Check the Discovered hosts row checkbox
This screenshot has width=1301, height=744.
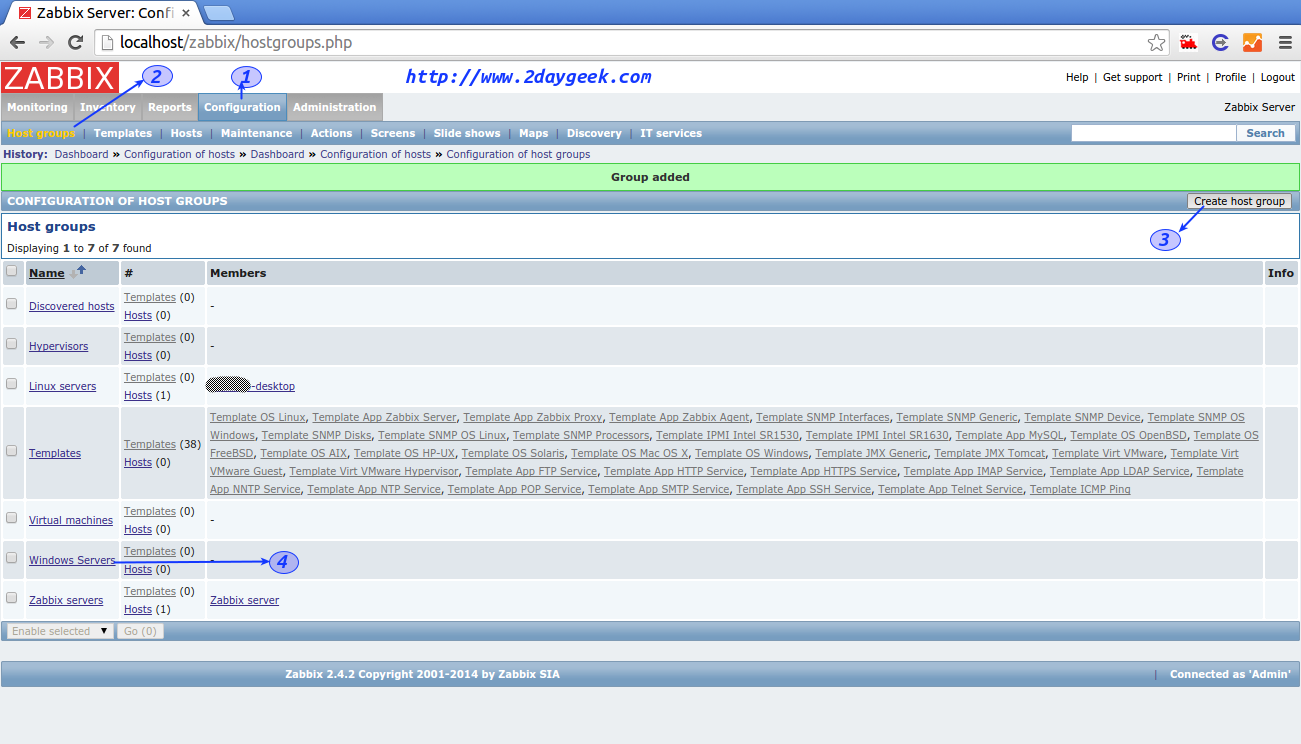click(x=12, y=303)
